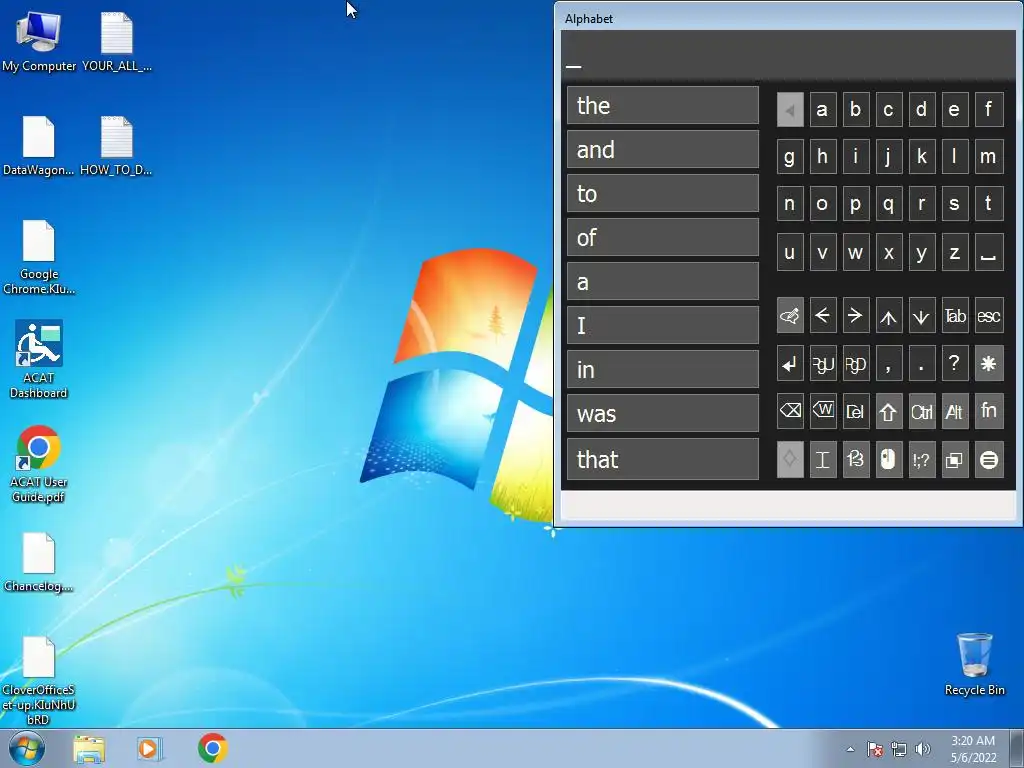Open the 123 numbers keyboard
Viewport: 1024px width, 768px height.
[x=856, y=460]
